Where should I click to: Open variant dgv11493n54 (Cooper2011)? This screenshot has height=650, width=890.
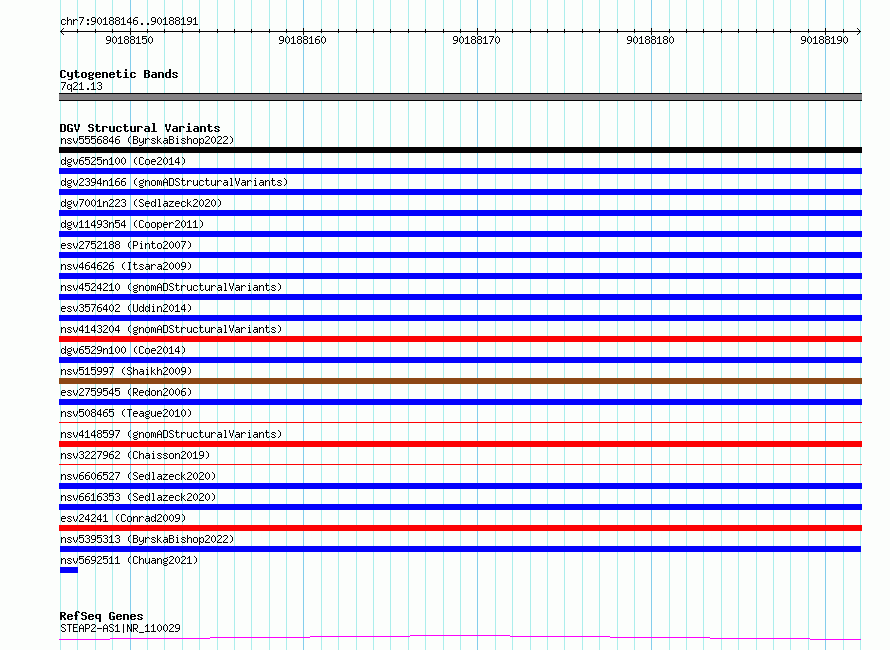click(132, 224)
